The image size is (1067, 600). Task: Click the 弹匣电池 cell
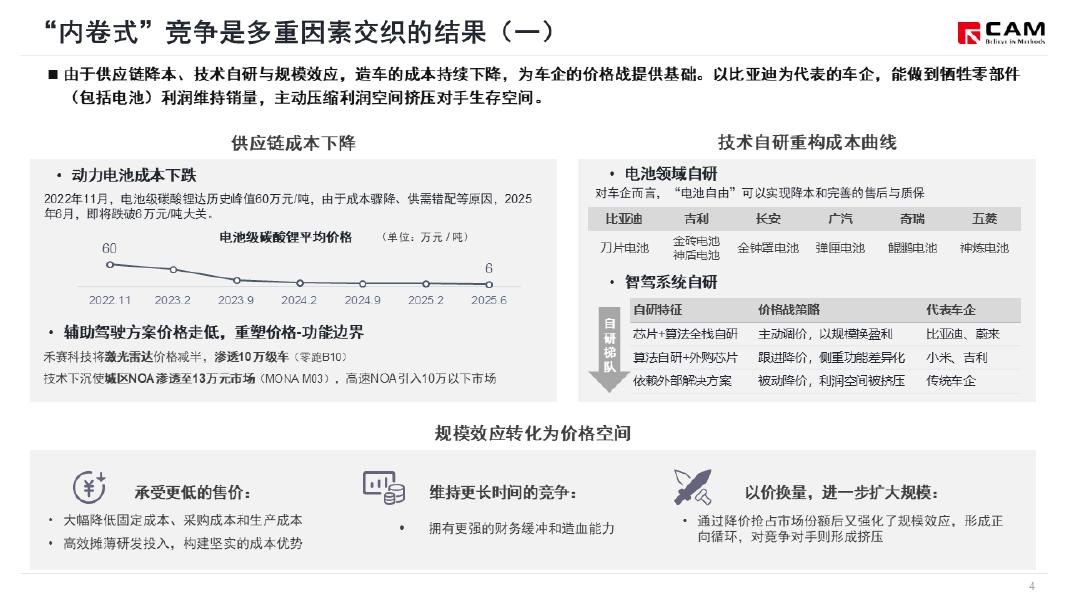point(840,248)
